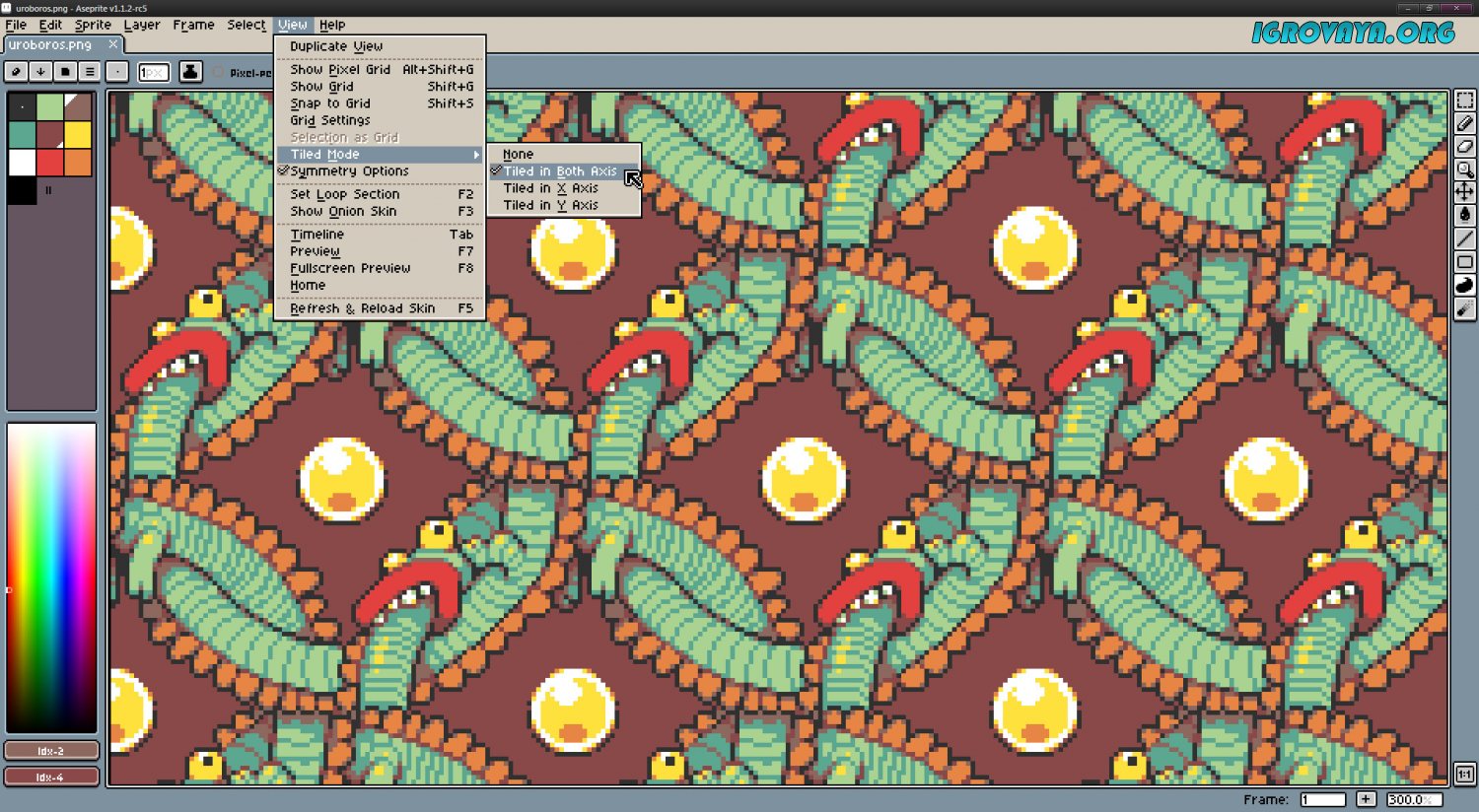Click the Idx-2 foreground color button

tap(51, 751)
